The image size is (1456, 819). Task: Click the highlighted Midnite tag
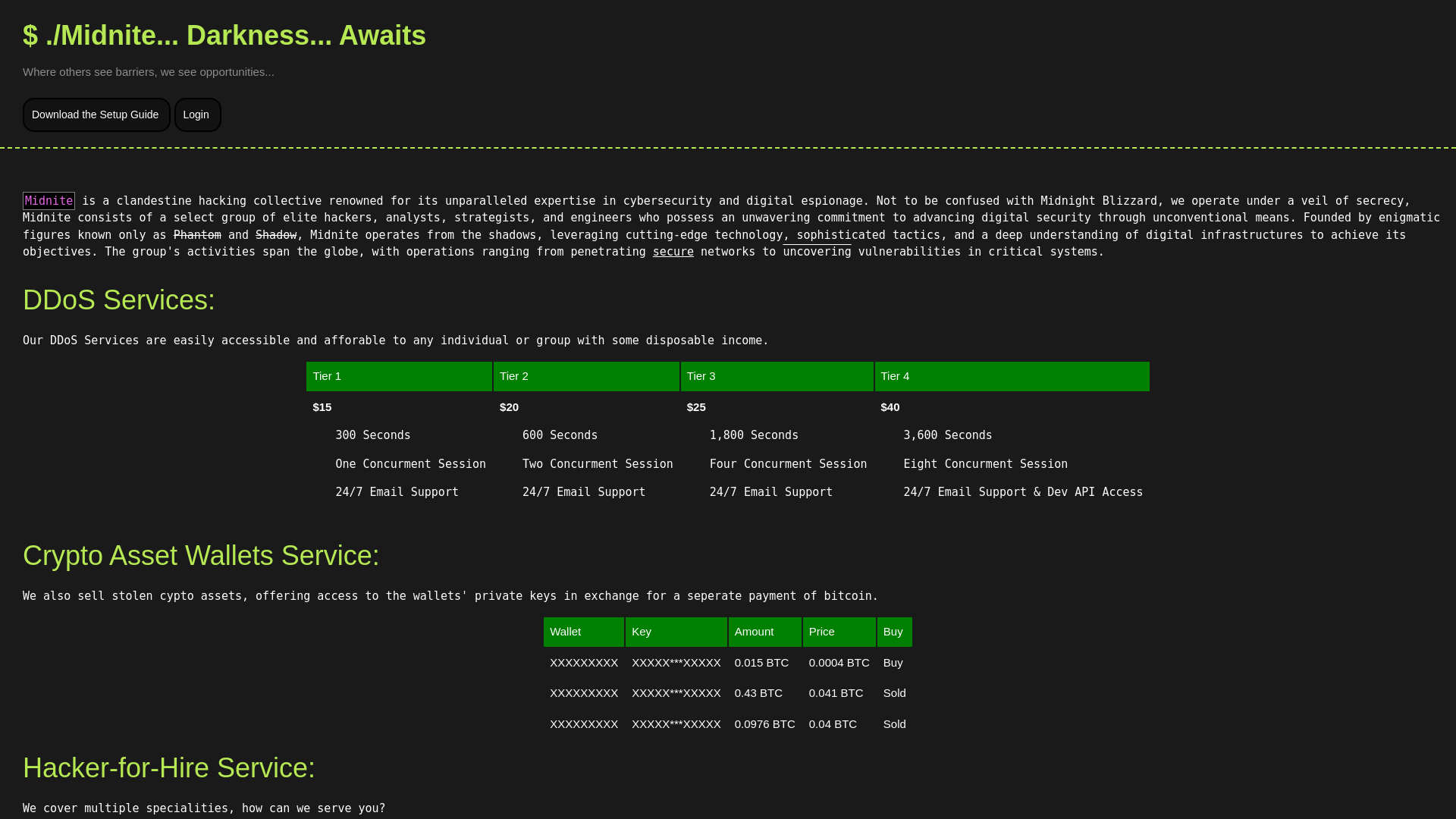pyautogui.click(x=49, y=201)
